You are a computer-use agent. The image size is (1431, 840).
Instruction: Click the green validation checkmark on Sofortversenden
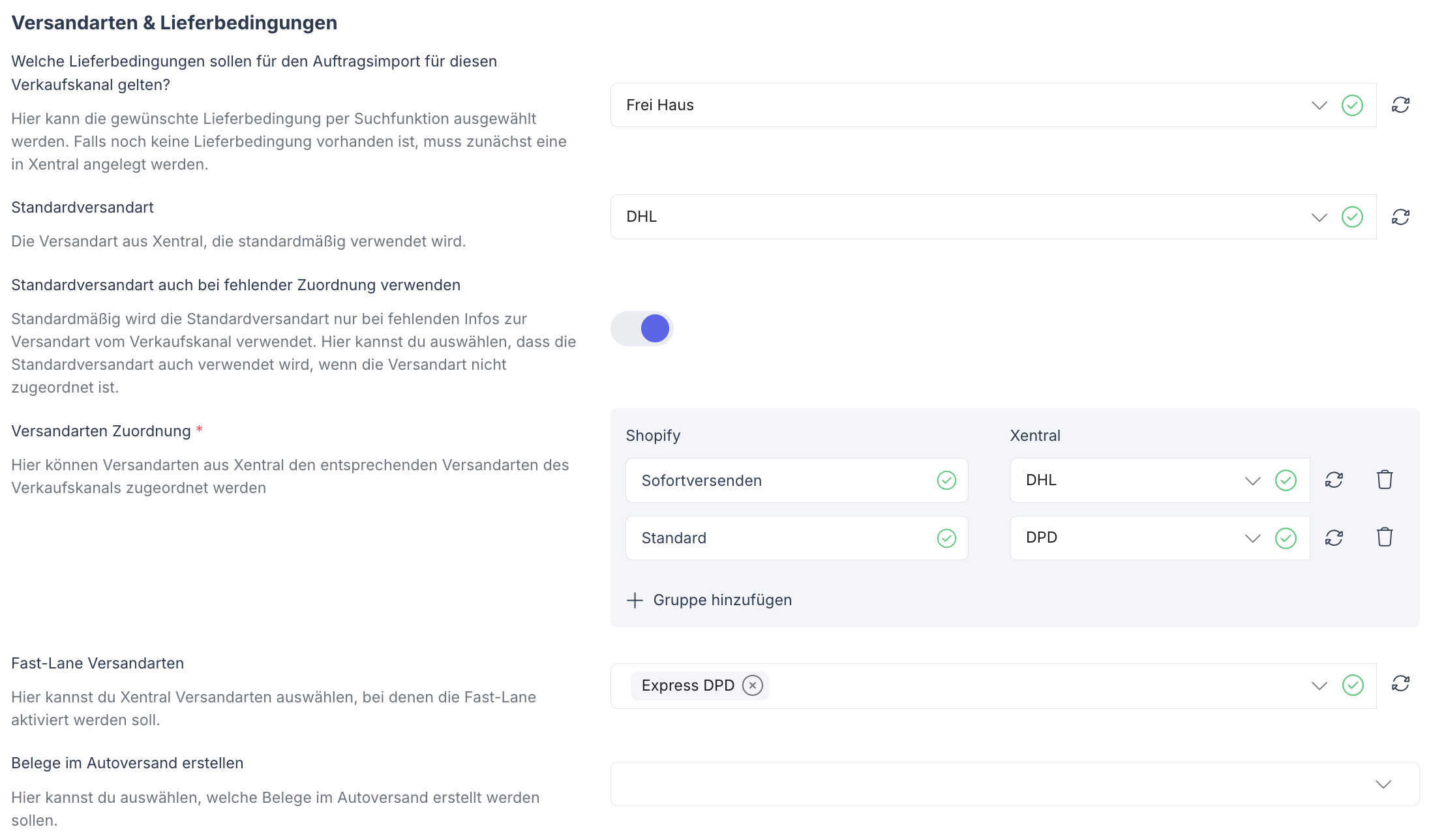pos(945,480)
